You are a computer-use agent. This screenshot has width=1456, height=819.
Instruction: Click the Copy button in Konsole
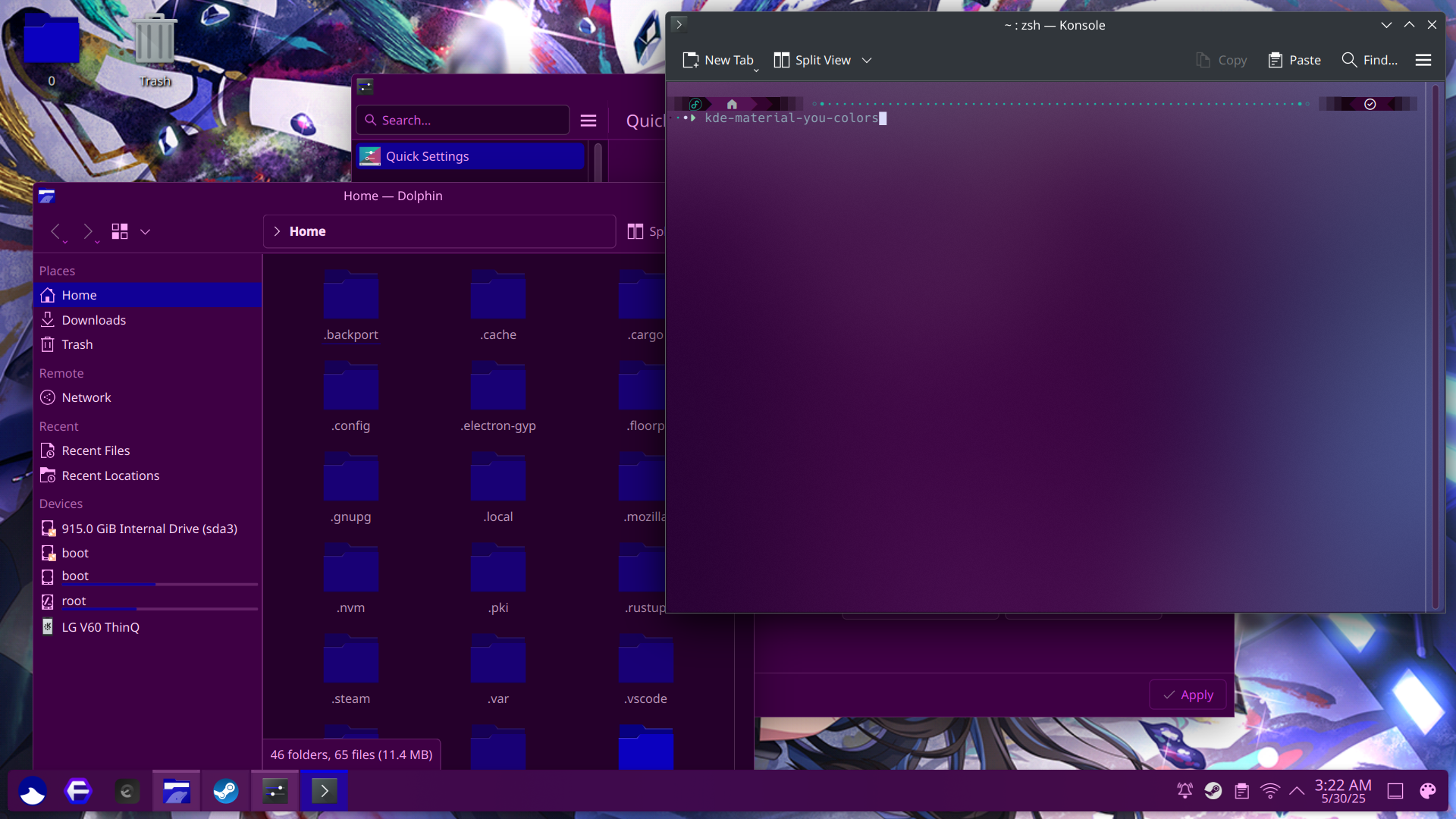click(x=1221, y=60)
